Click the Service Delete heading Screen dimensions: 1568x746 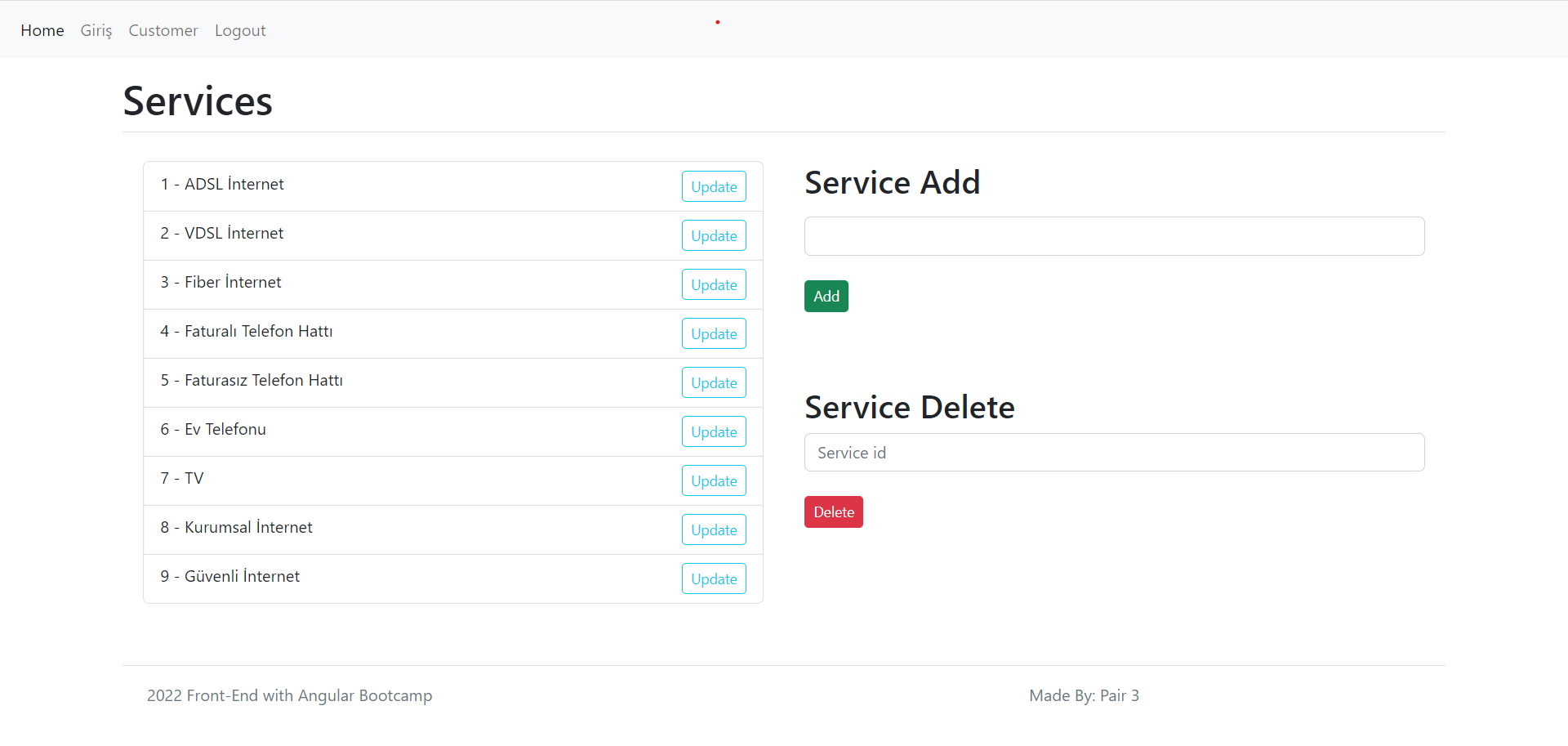(910, 407)
